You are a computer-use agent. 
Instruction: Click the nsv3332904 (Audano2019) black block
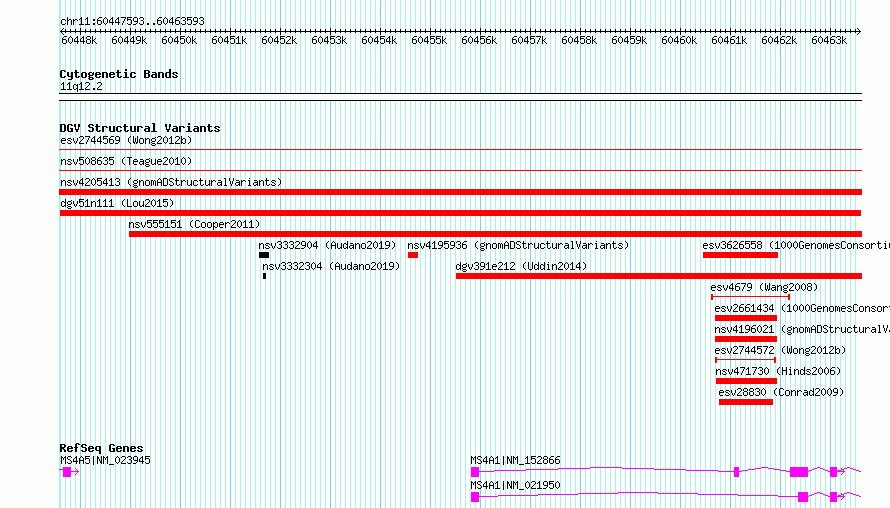[264, 255]
